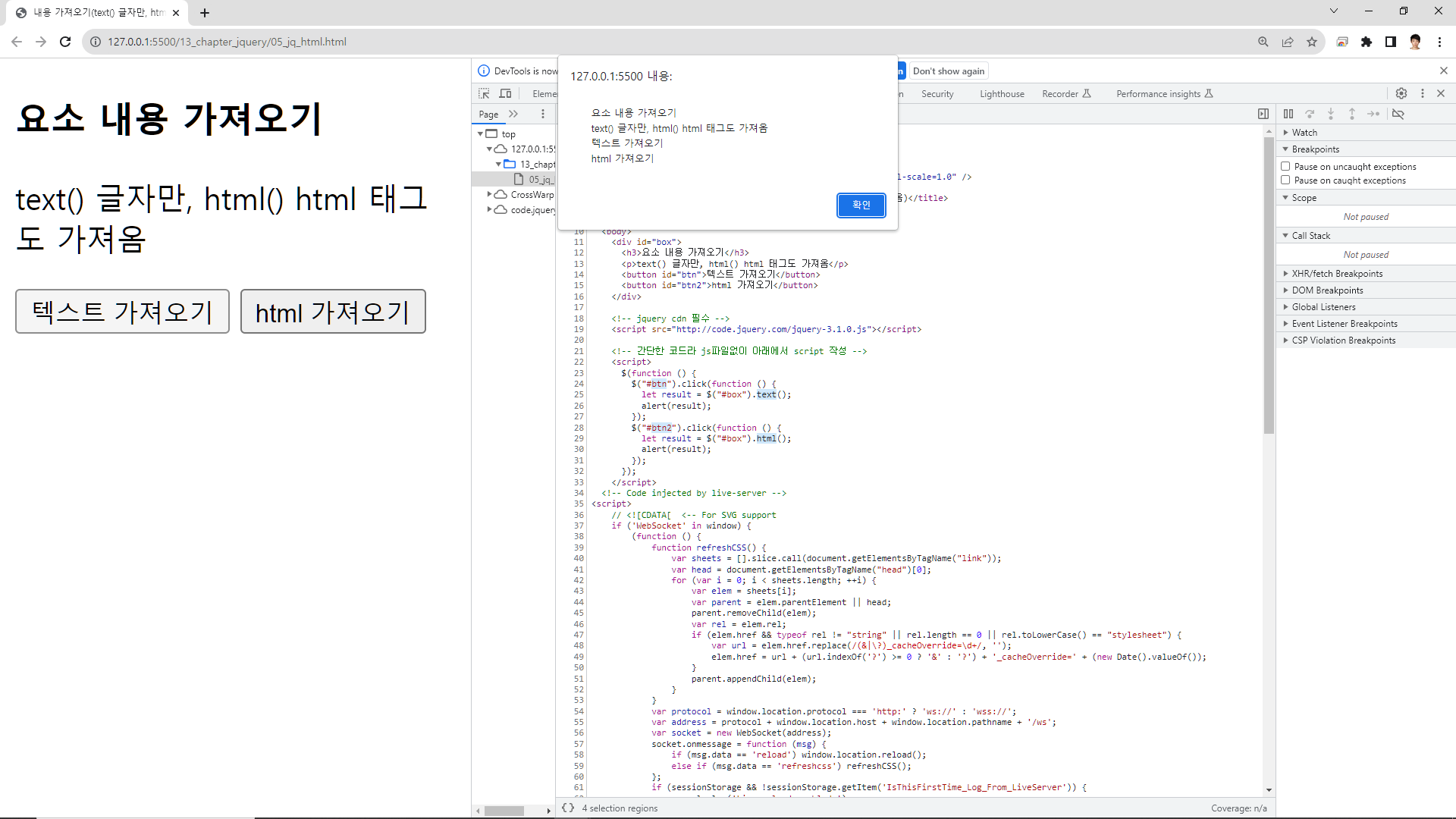Bookmark this page with star icon

click(x=1312, y=42)
